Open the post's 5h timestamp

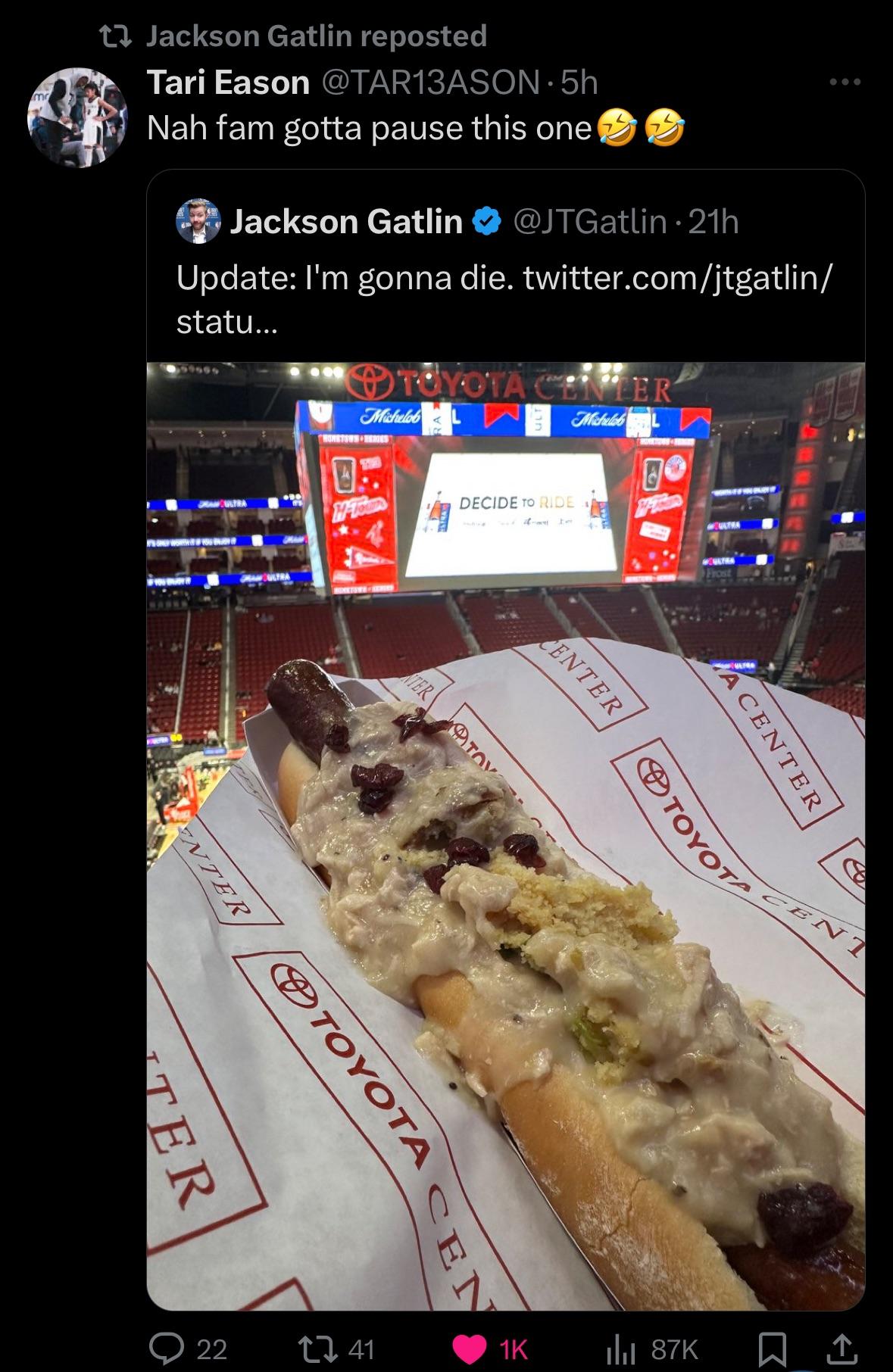pyautogui.click(x=579, y=82)
